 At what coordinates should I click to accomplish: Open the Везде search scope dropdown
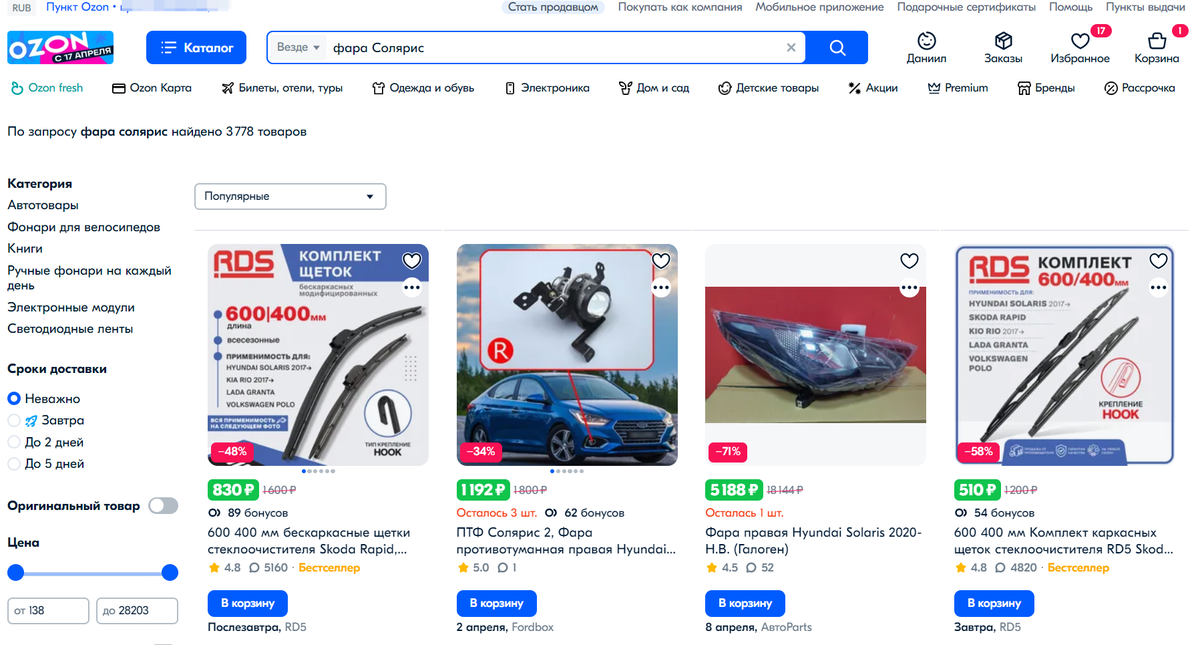(x=299, y=47)
